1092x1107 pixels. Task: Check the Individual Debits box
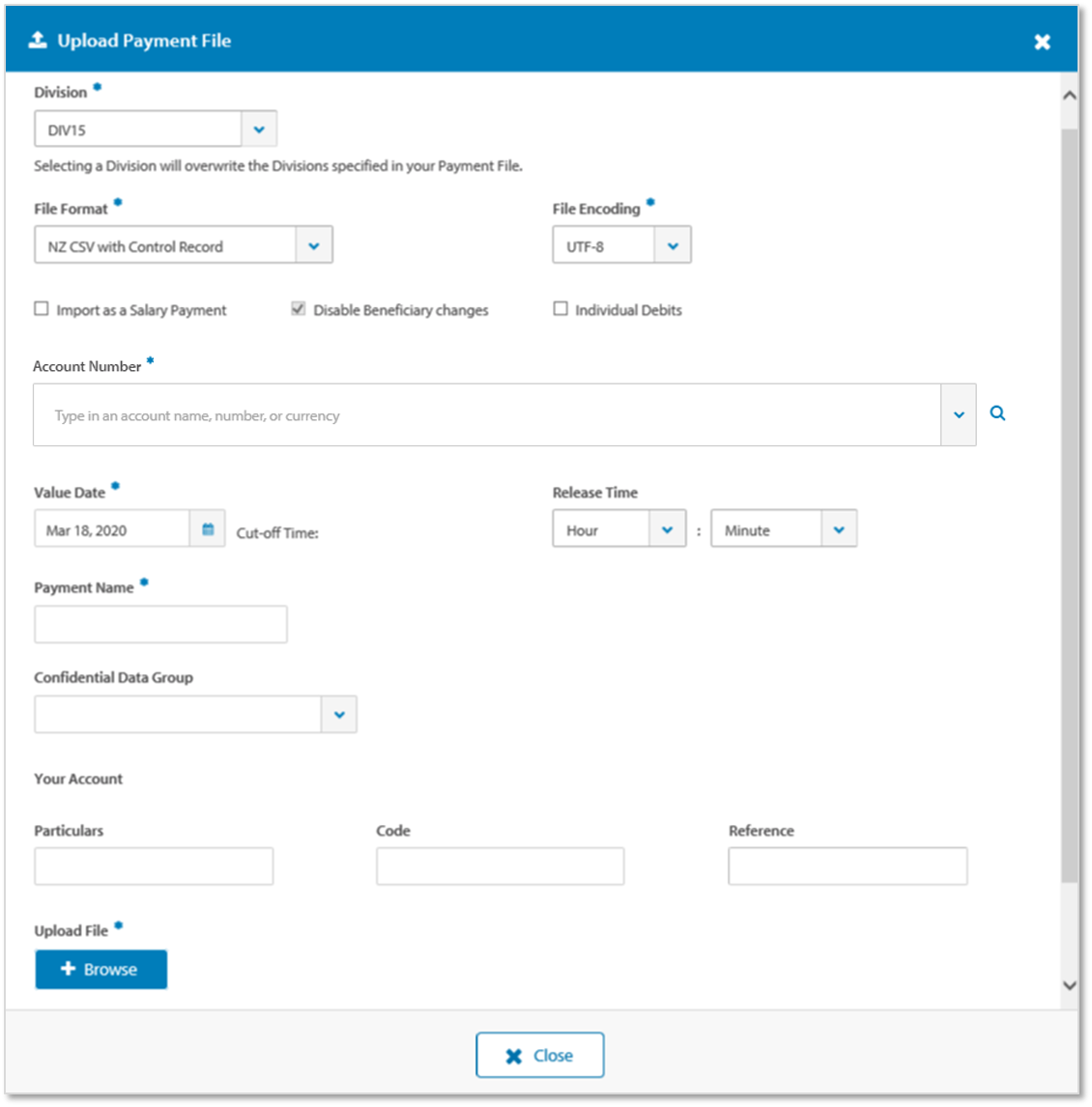click(560, 308)
